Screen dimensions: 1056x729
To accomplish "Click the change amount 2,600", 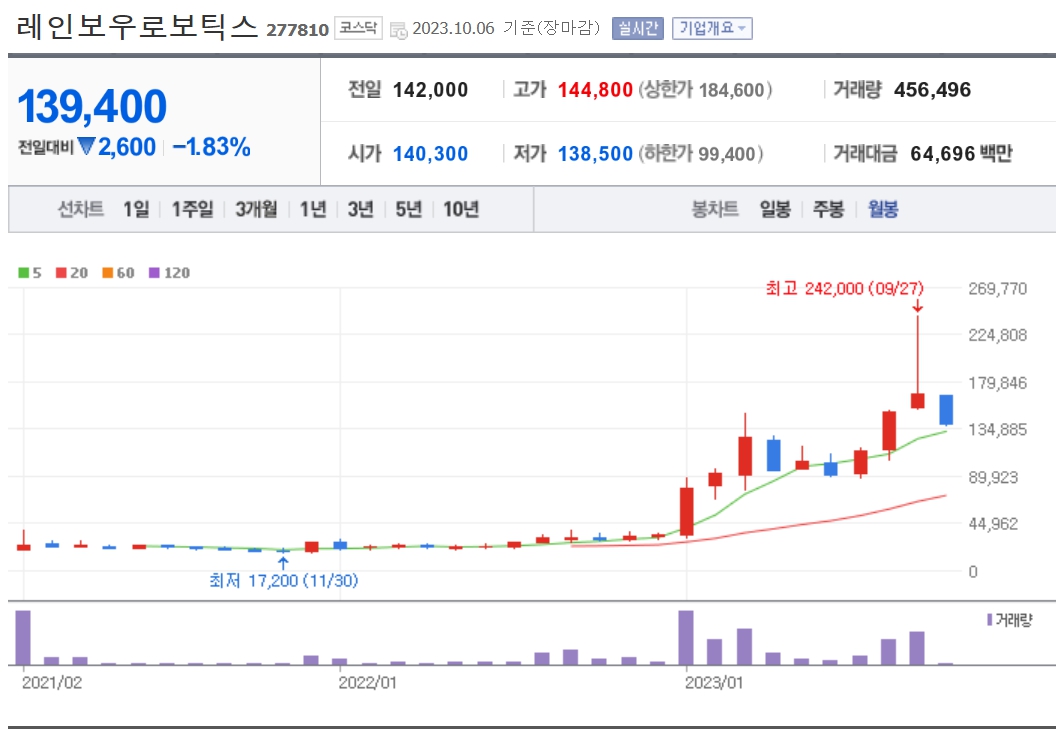I will tap(127, 147).
